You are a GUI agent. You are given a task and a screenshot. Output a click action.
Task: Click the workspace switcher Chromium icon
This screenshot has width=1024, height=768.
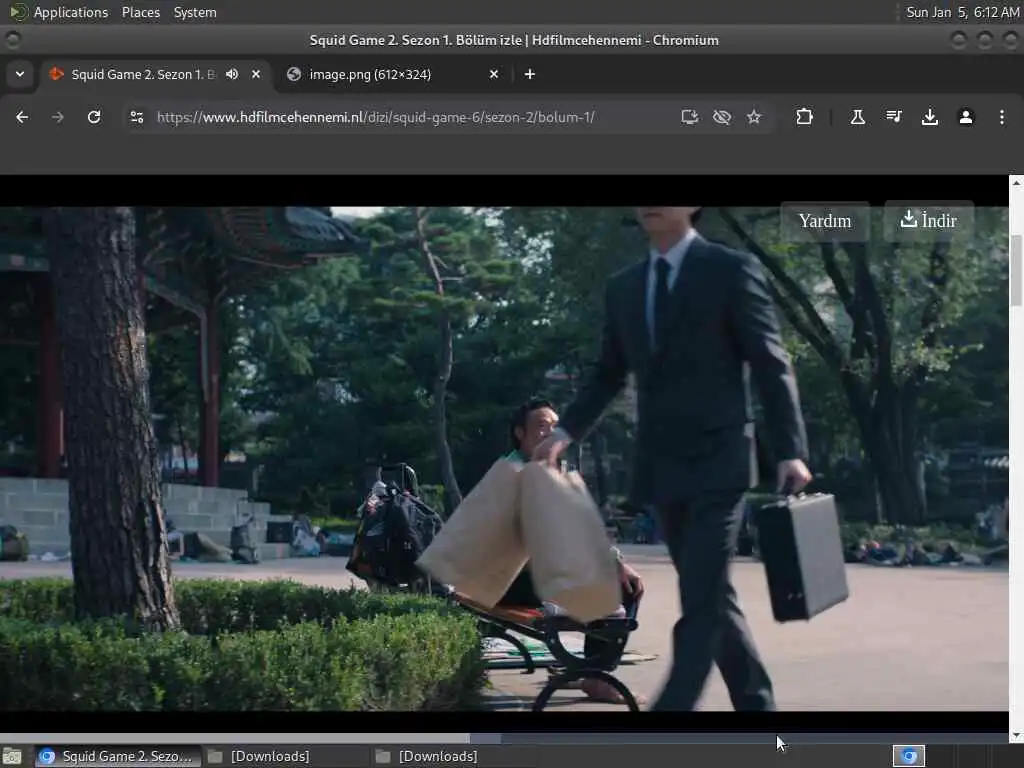(909, 756)
